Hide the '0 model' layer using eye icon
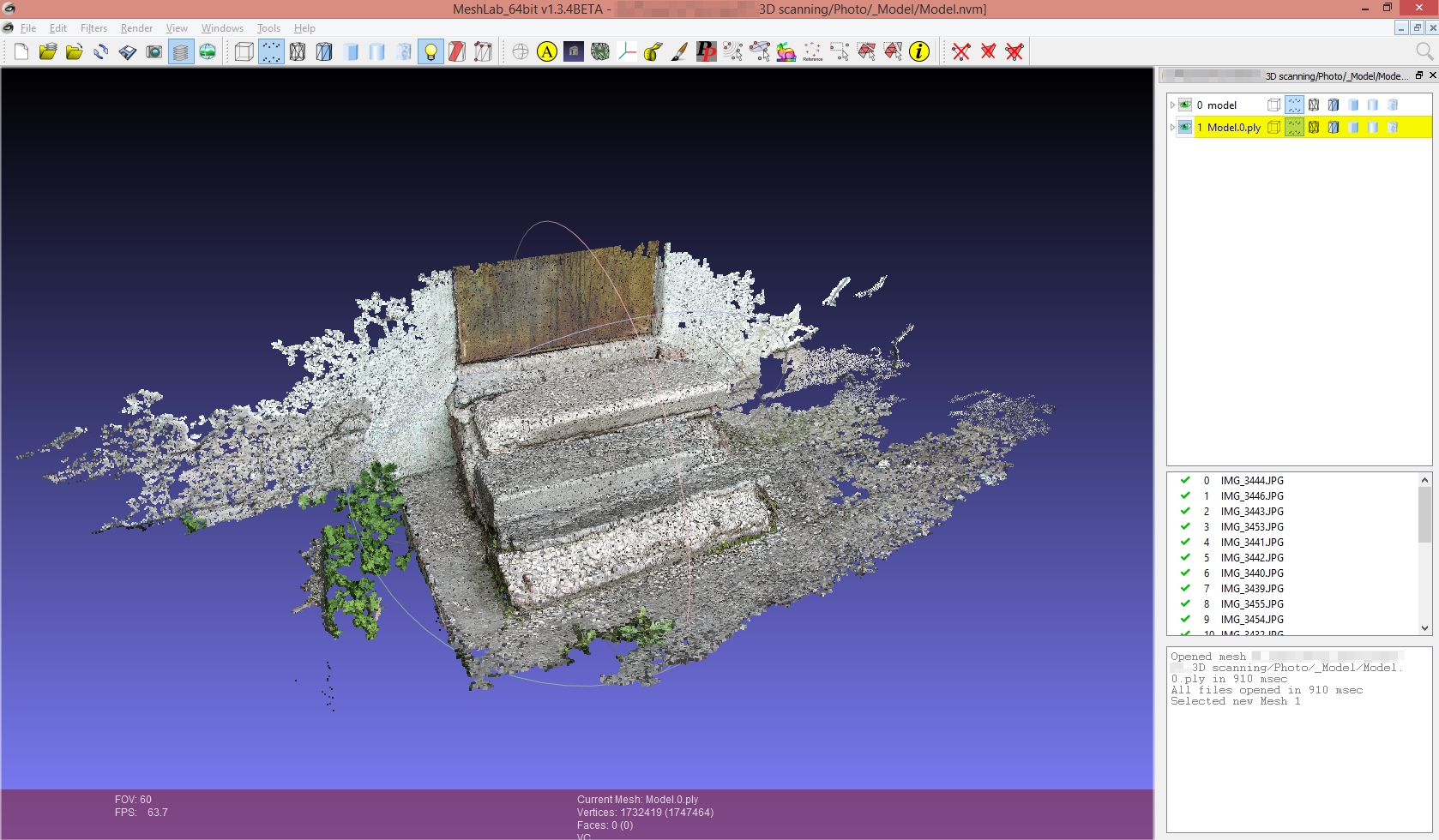 (1185, 105)
